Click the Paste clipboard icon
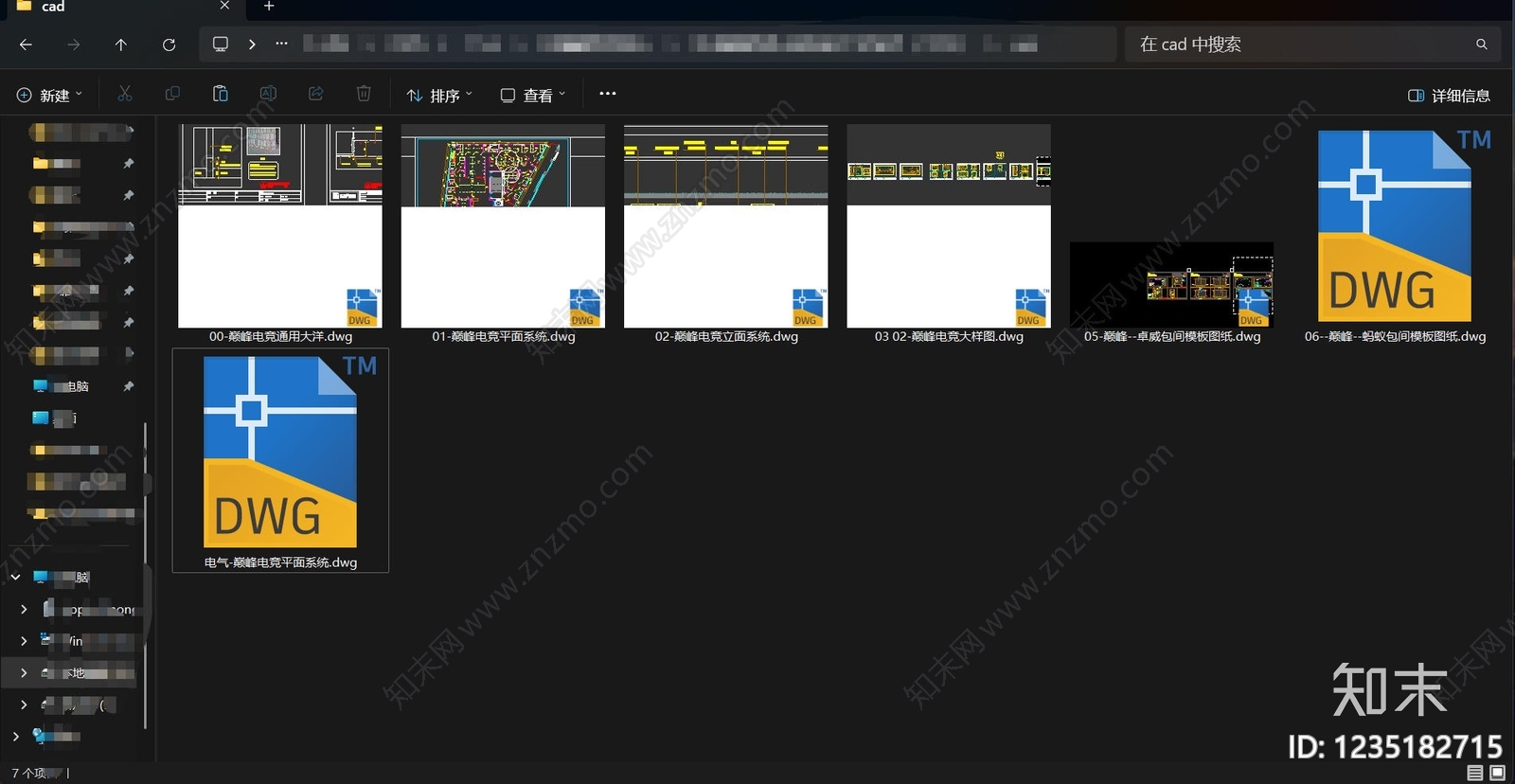This screenshot has width=1515, height=784. click(x=220, y=94)
